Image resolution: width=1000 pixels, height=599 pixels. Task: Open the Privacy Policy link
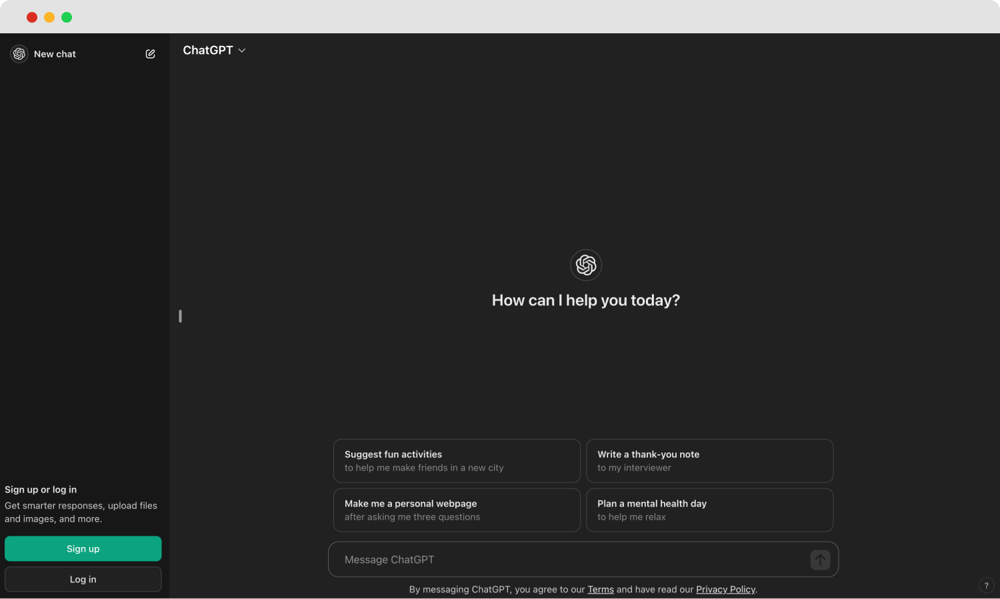point(725,589)
